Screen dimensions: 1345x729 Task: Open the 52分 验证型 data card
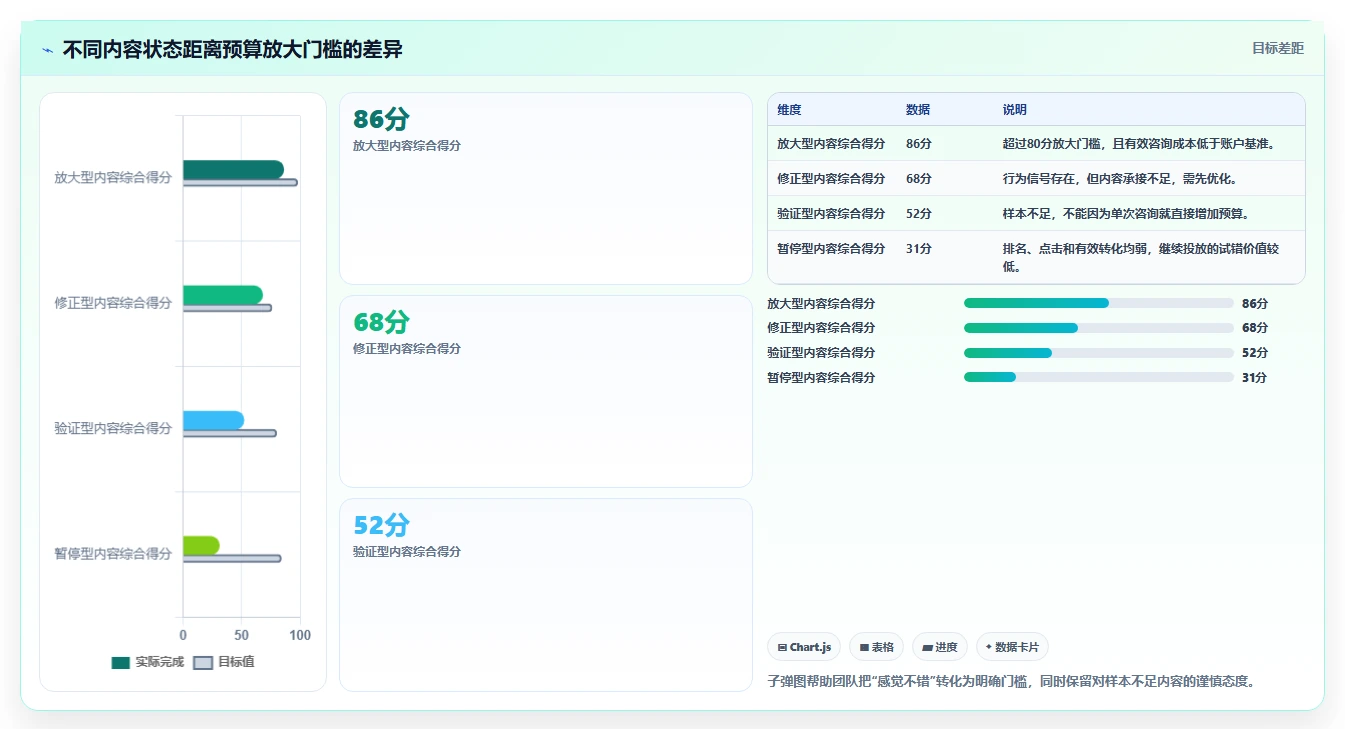click(546, 594)
